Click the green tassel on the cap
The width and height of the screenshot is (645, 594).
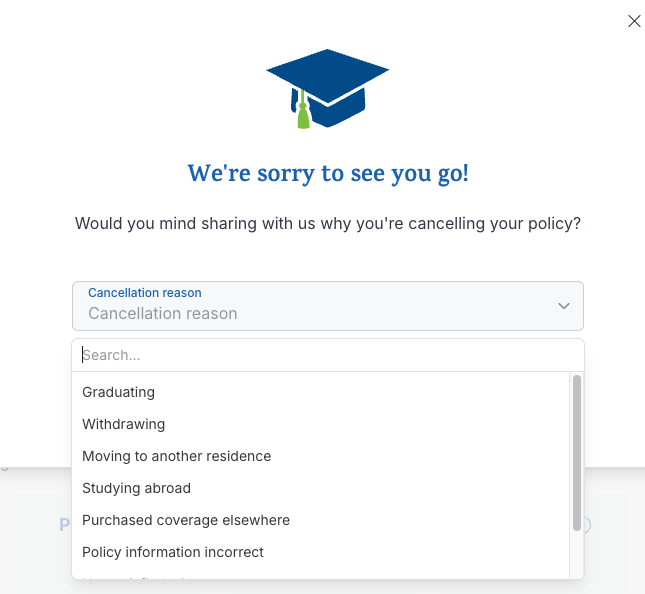pyautogui.click(x=303, y=114)
